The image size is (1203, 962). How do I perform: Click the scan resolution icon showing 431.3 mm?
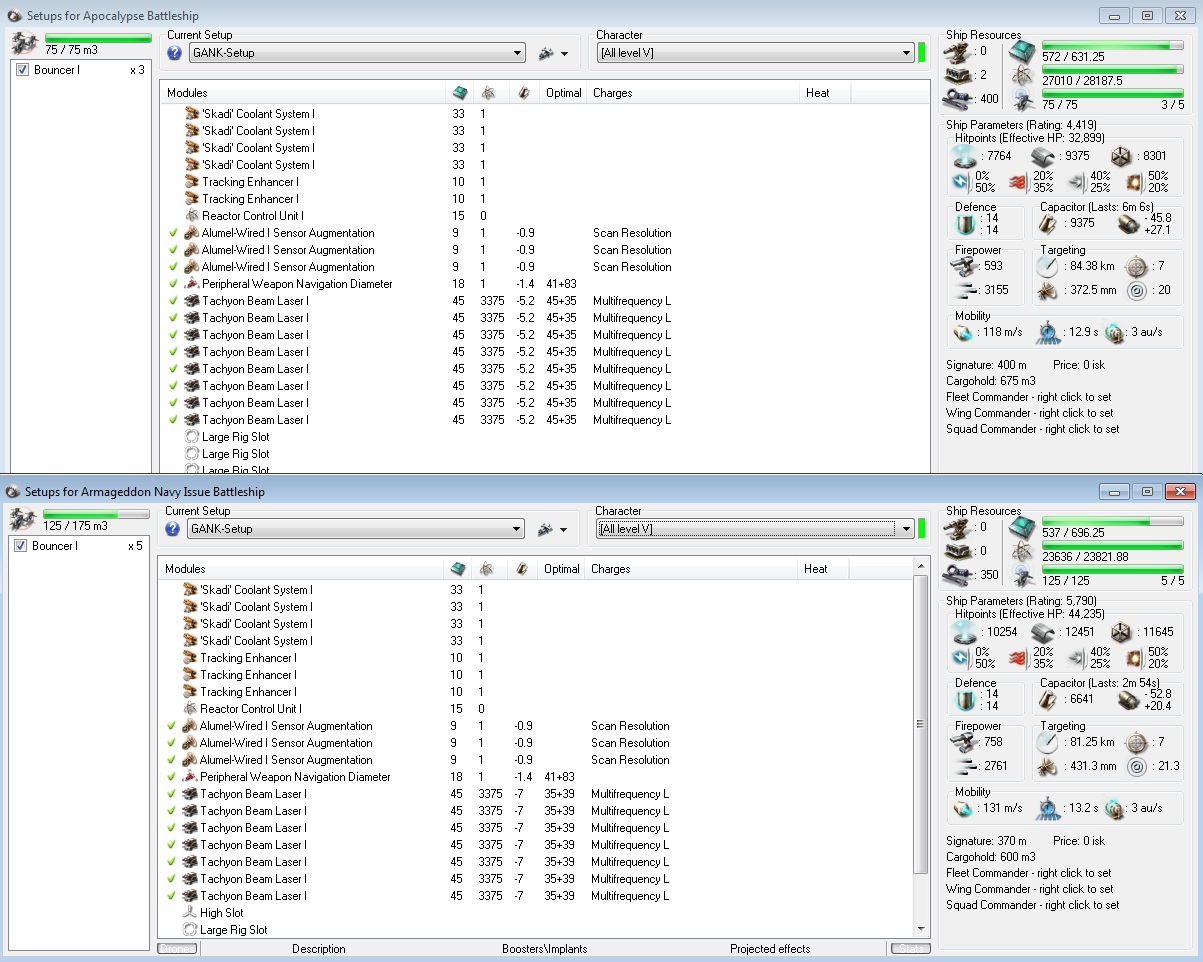point(1047,766)
